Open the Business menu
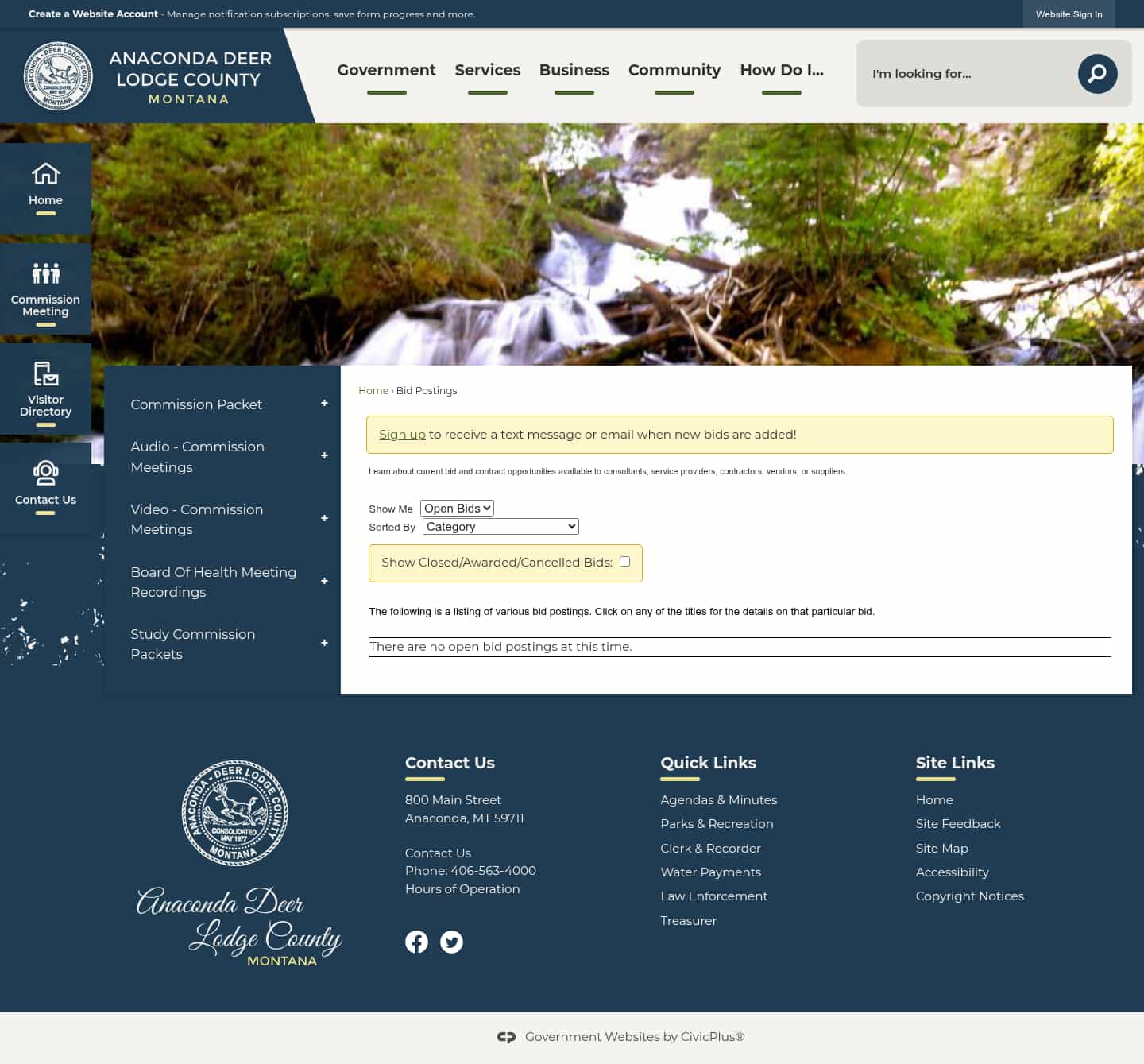The width and height of the screenshot is (1144, 1064). [574, 70]
